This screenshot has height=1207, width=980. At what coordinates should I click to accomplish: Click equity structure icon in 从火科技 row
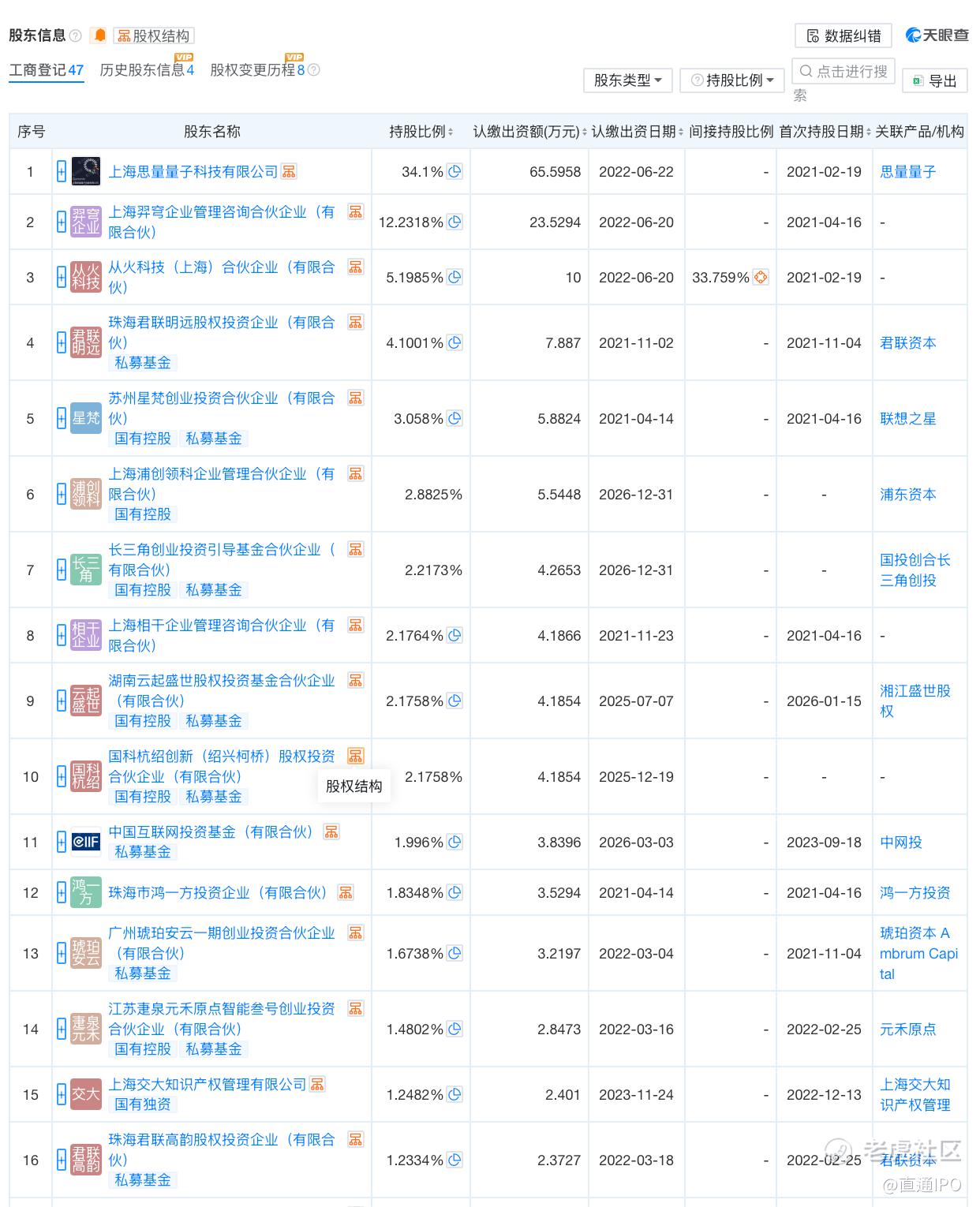coord(356,267)
